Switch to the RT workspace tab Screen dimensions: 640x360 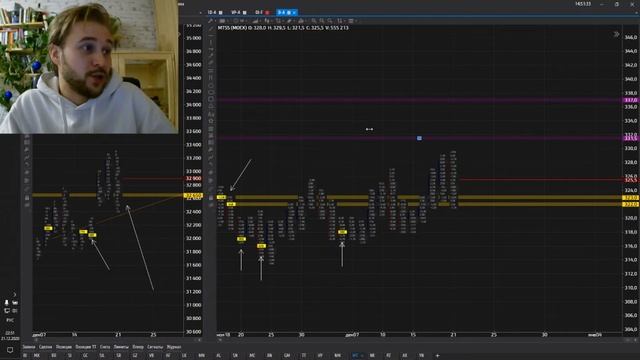(x=388, y=356)
